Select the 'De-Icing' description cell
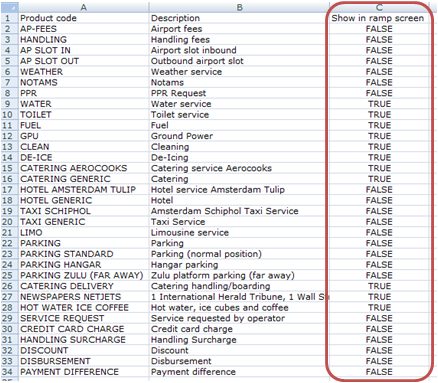 click(x=239, y=157)
